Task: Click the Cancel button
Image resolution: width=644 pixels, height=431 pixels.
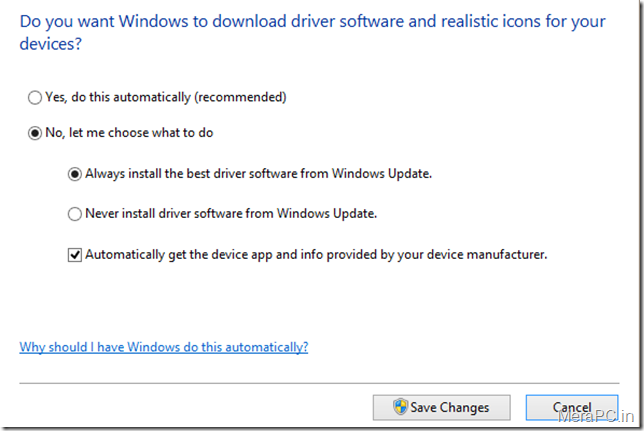Action: coord(572,408)
